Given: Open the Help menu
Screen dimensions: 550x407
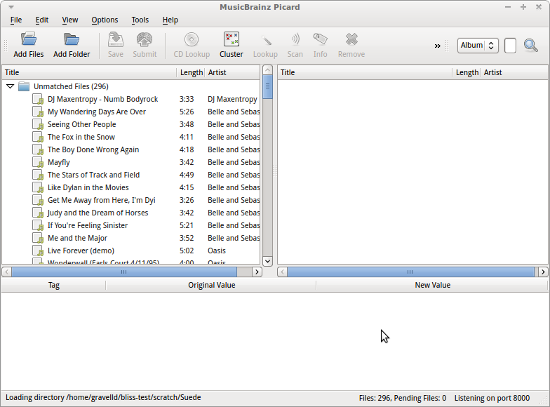Looking at the screenshot, I should (x=170, y=20).
